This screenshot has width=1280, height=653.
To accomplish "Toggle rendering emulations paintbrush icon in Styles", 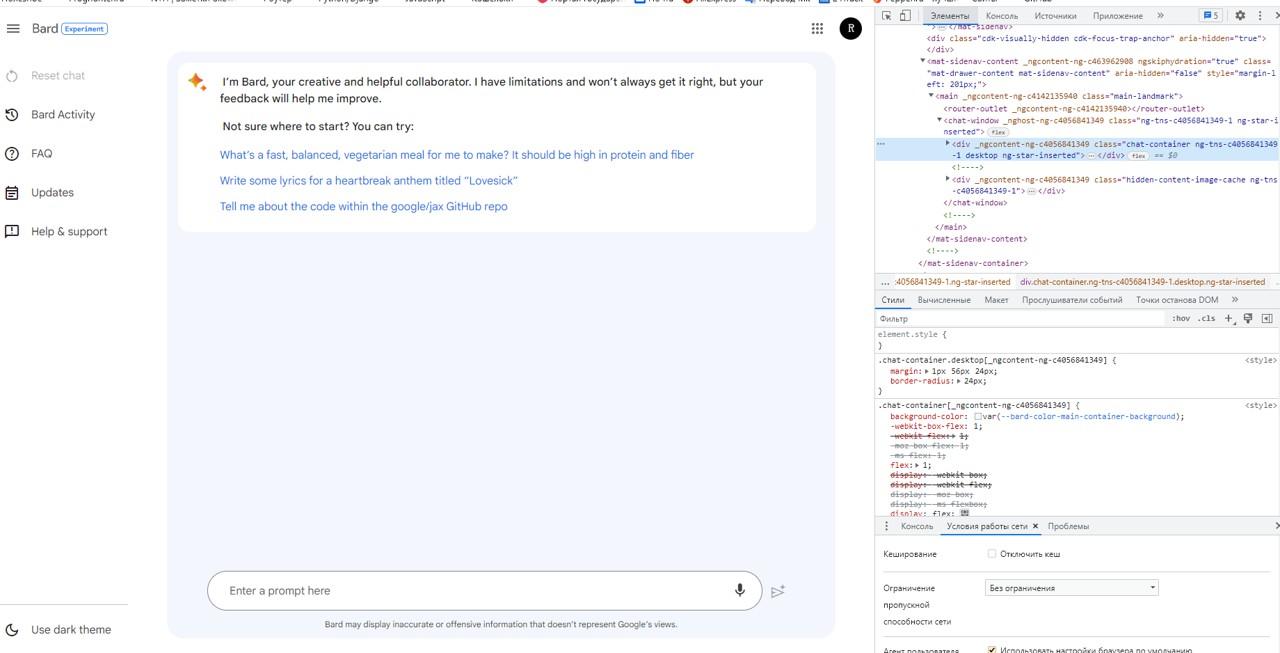I will (x=1248, y=318).
